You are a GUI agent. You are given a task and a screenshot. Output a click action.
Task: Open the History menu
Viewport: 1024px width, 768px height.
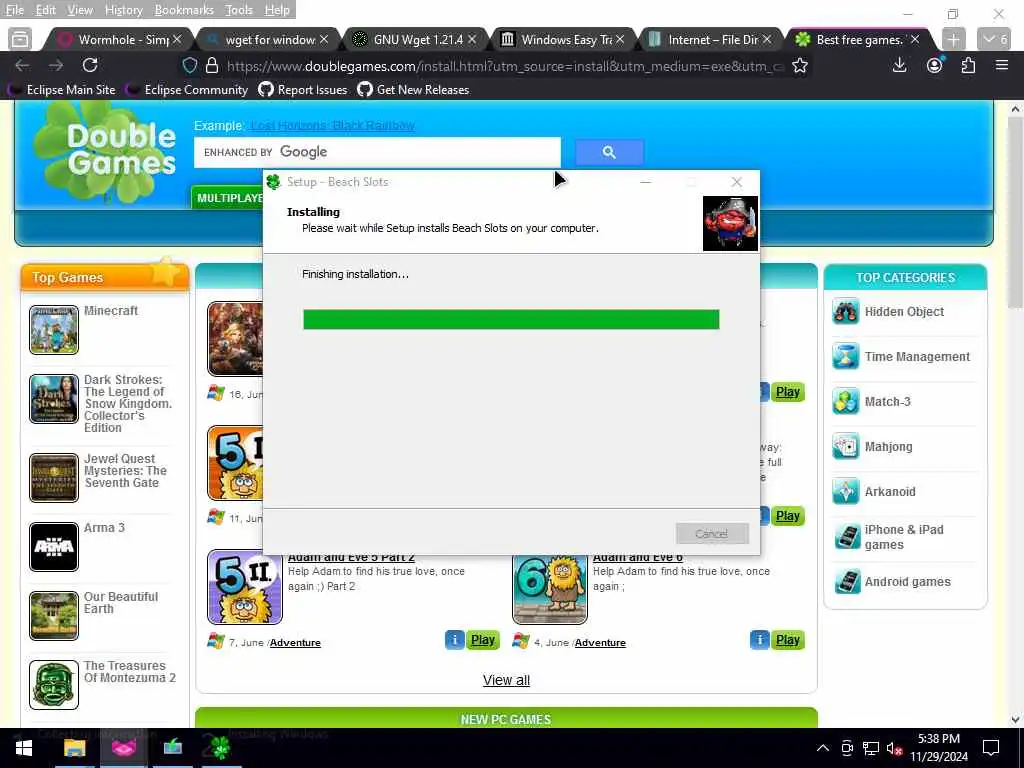123,10
